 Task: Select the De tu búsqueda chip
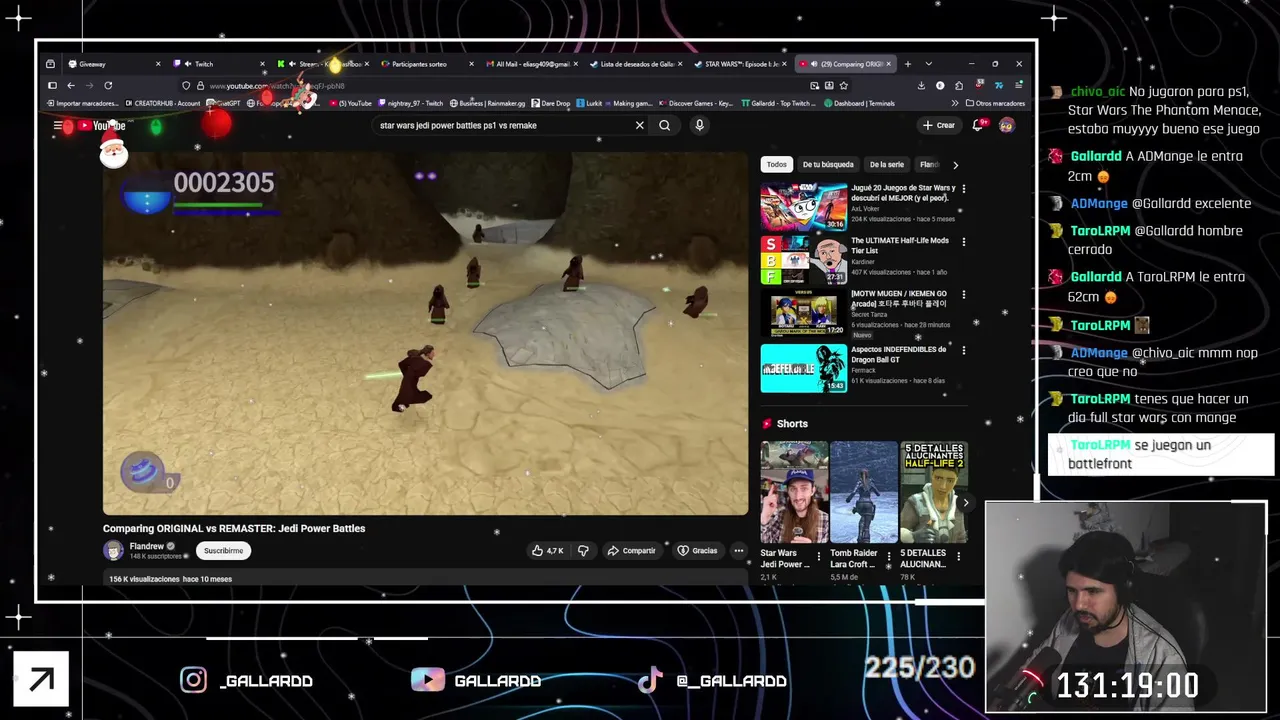tap(828, 164)
